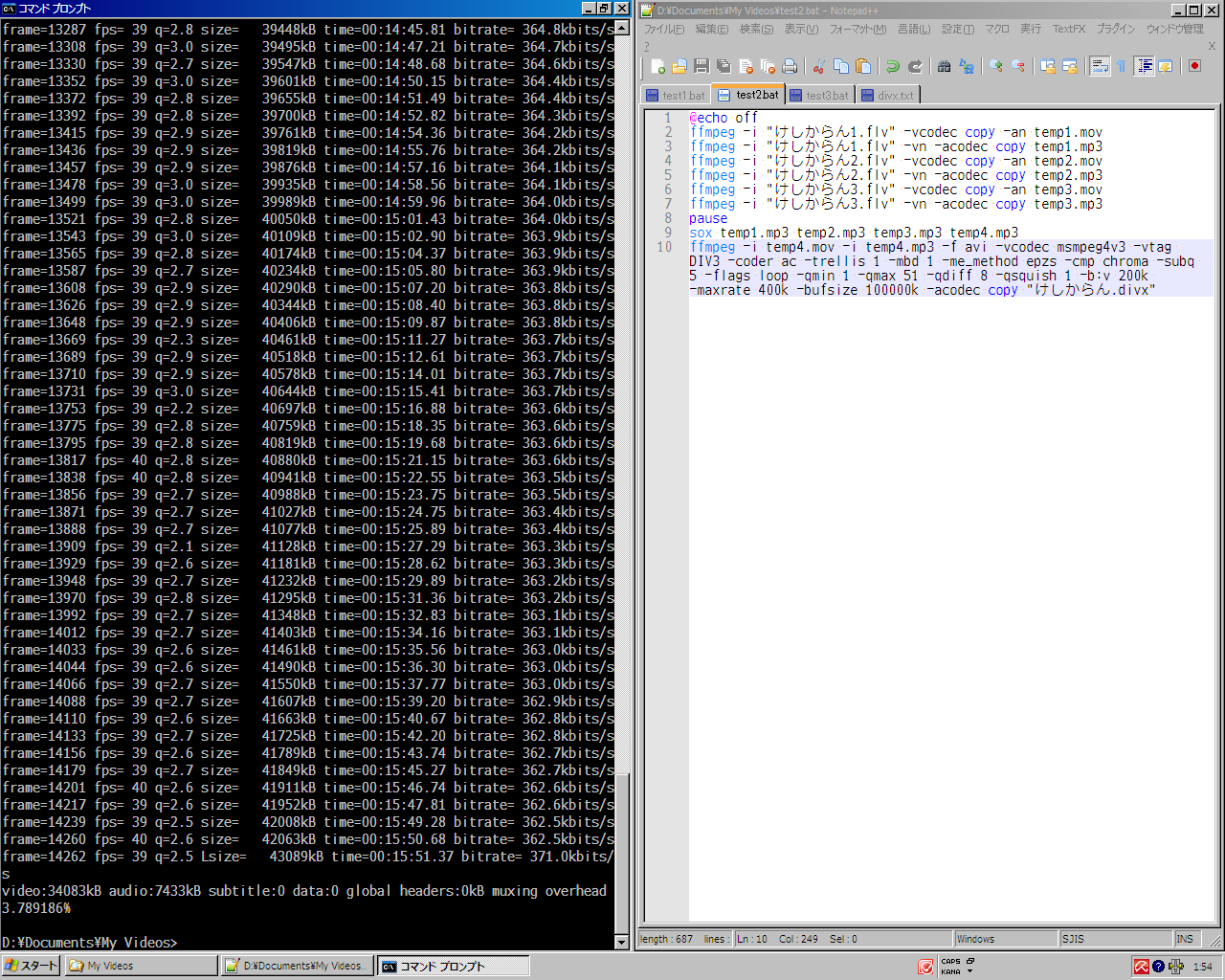Click the synchronize horizontal scrolling icon

click(x=1070, y=66)
